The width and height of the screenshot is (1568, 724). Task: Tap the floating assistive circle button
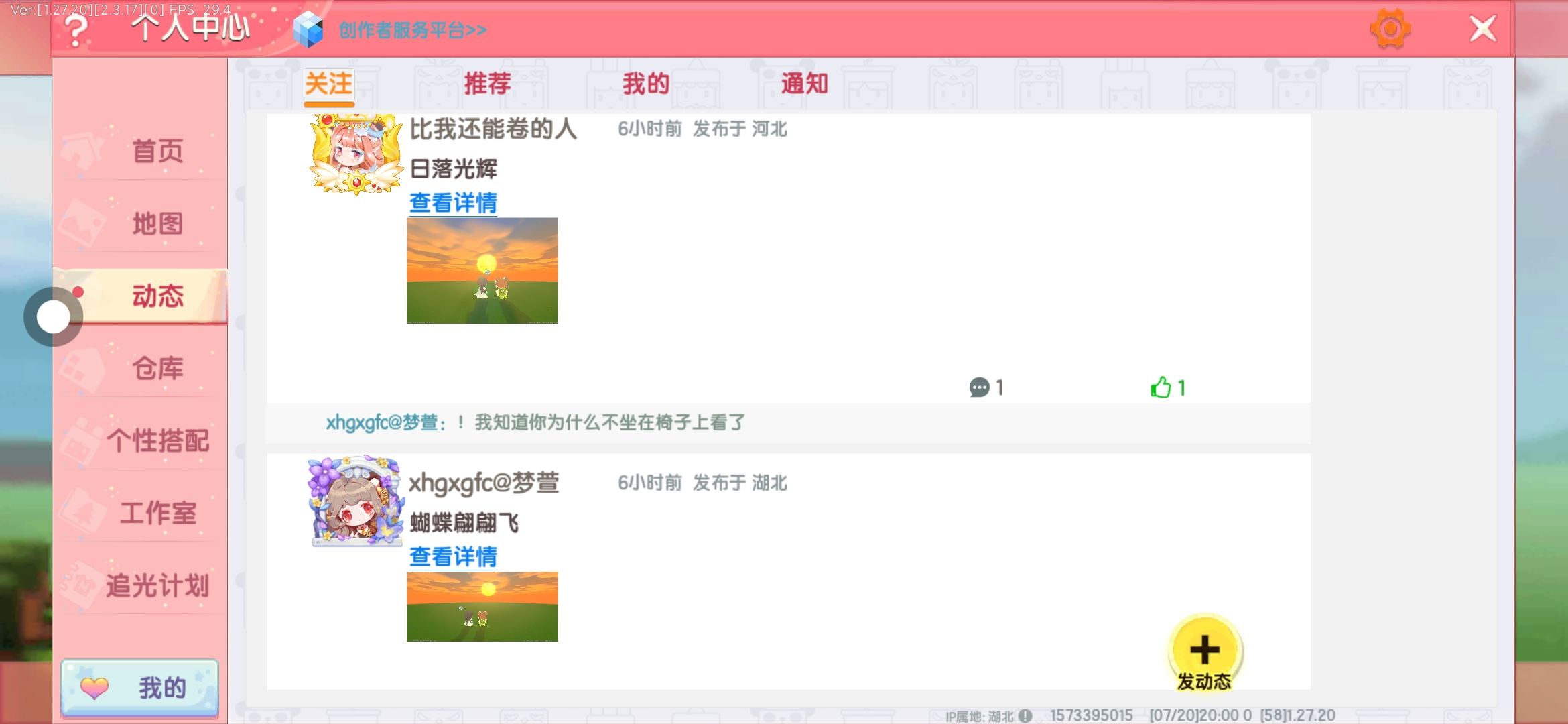54,316
